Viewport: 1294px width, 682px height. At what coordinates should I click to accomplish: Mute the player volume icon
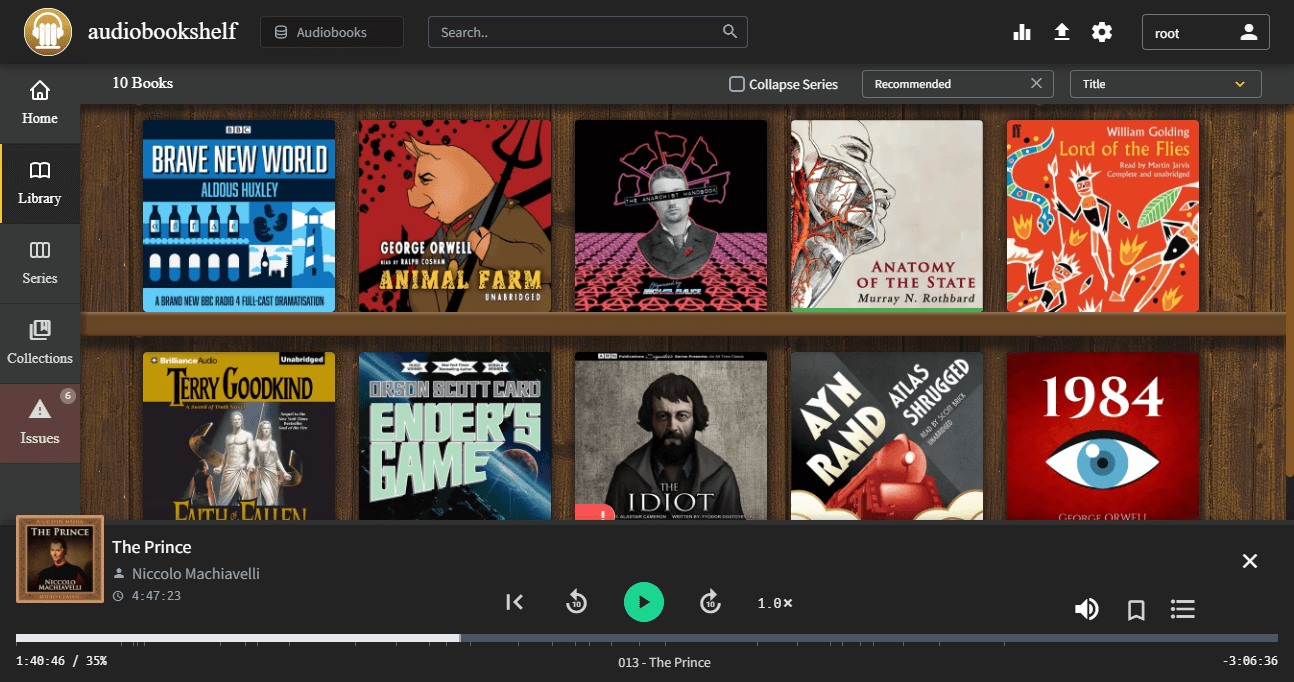[x=1086, y=609]
